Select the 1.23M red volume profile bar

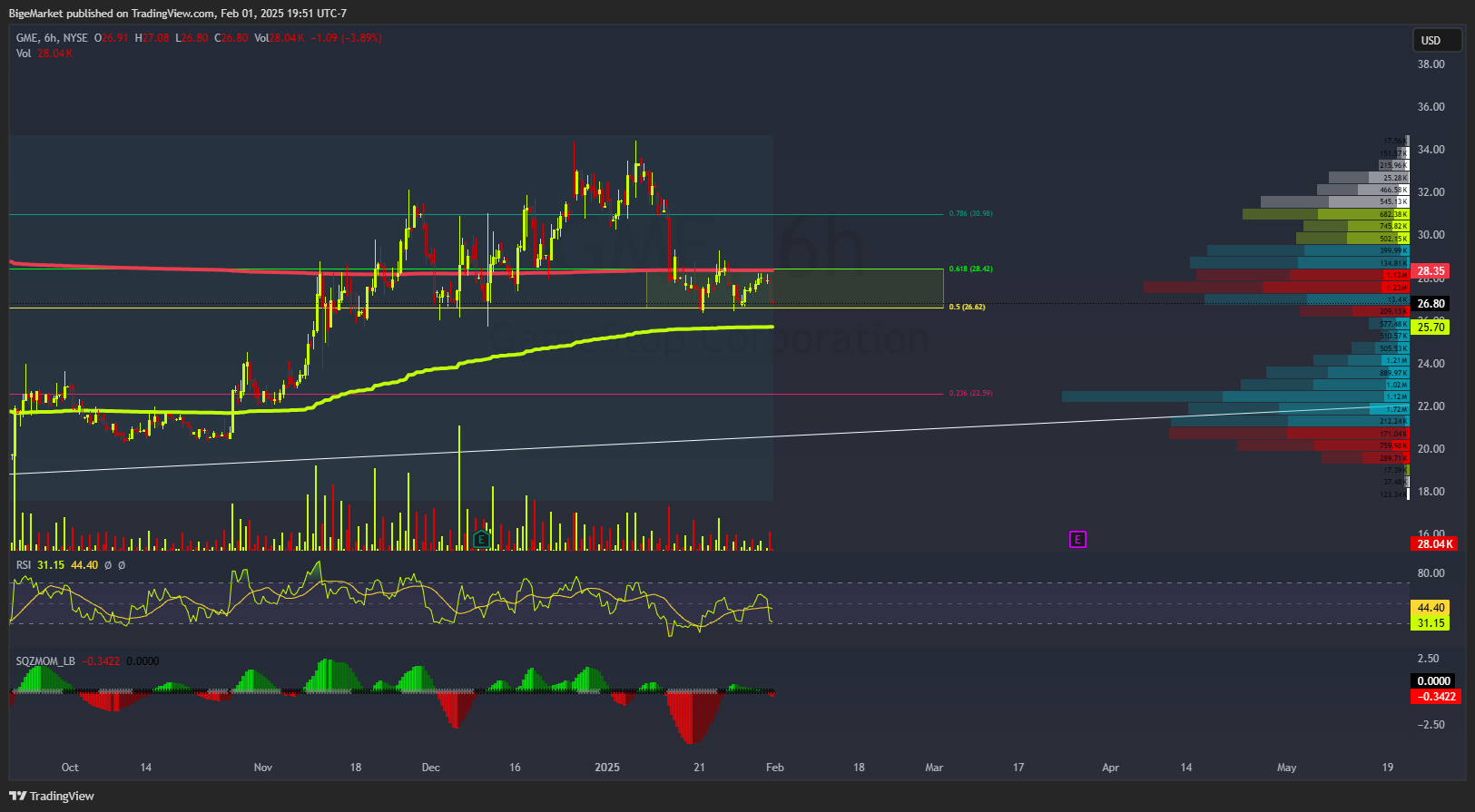pos(1276,288)
